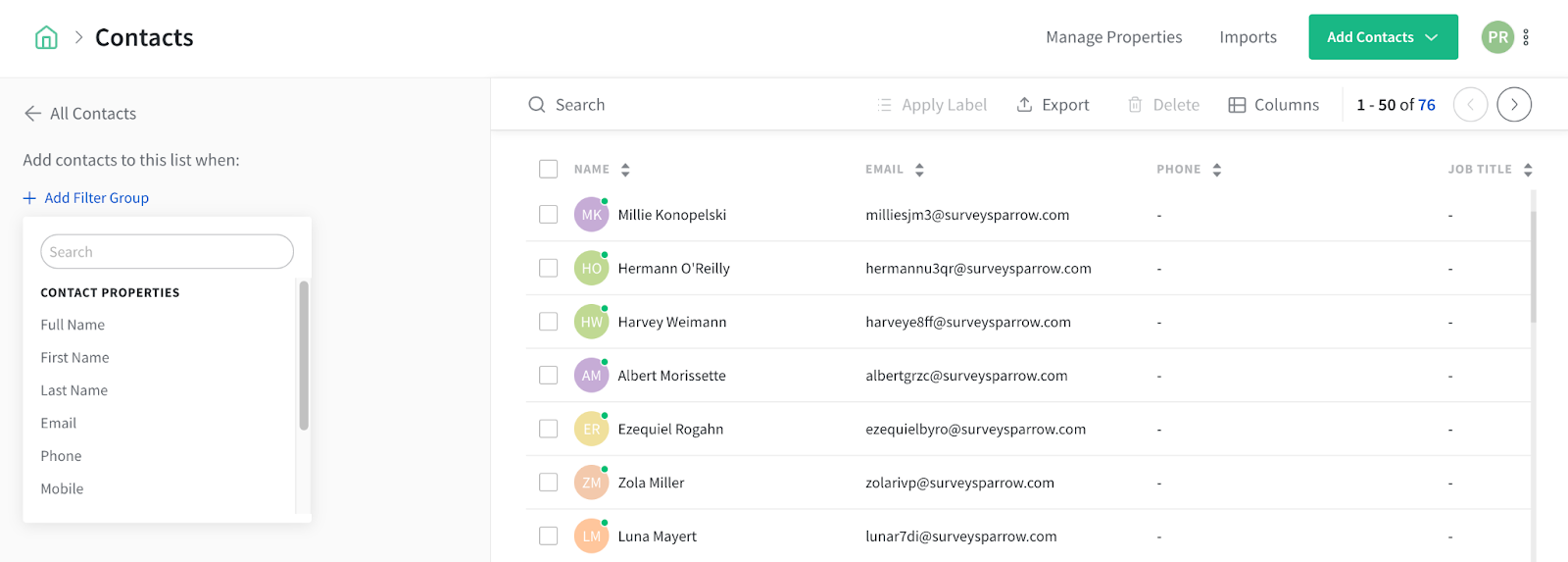Choose Phone contact property

[x=61, y=456]
